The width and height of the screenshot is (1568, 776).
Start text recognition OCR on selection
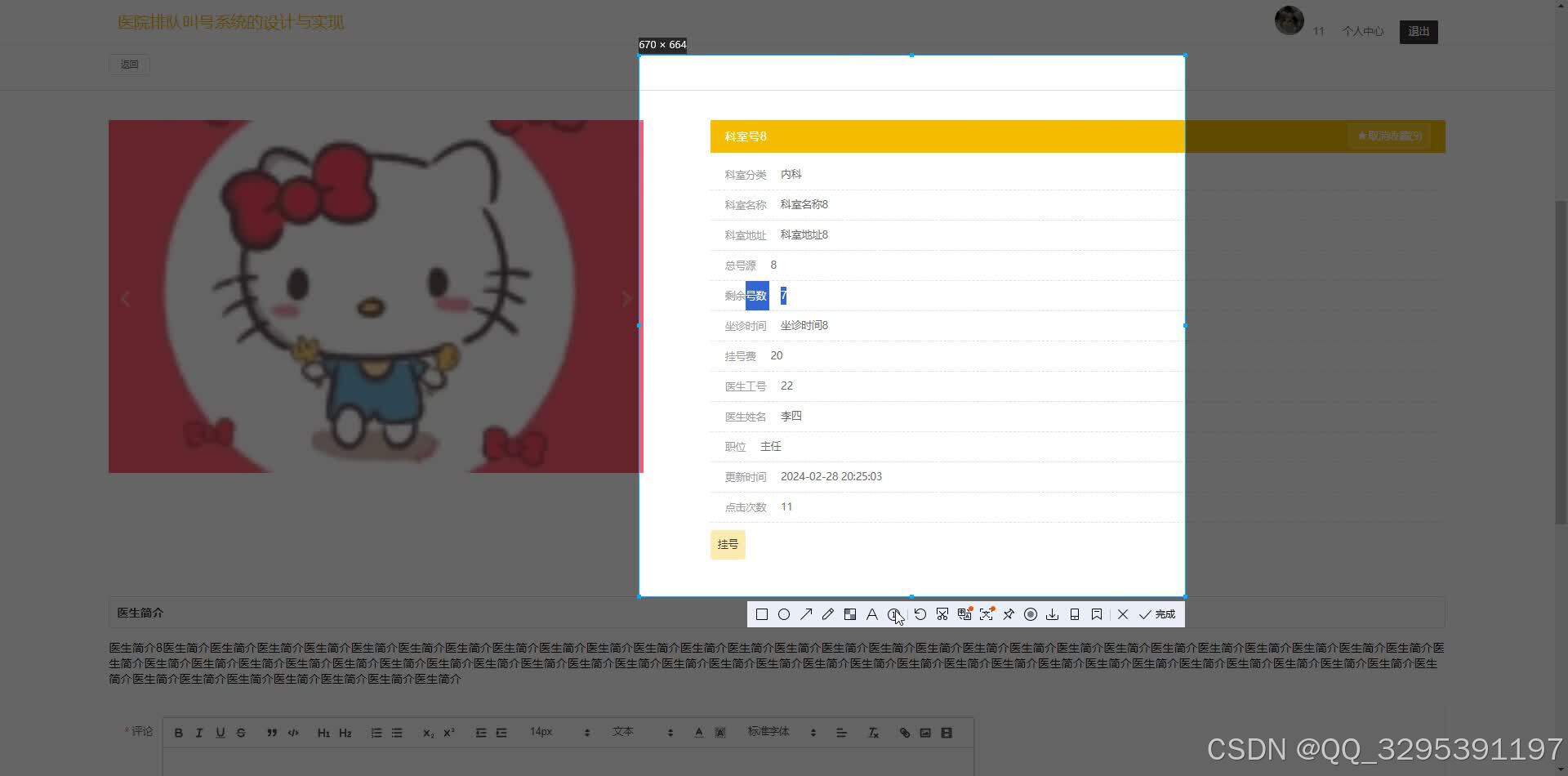(x=987, y=614)
